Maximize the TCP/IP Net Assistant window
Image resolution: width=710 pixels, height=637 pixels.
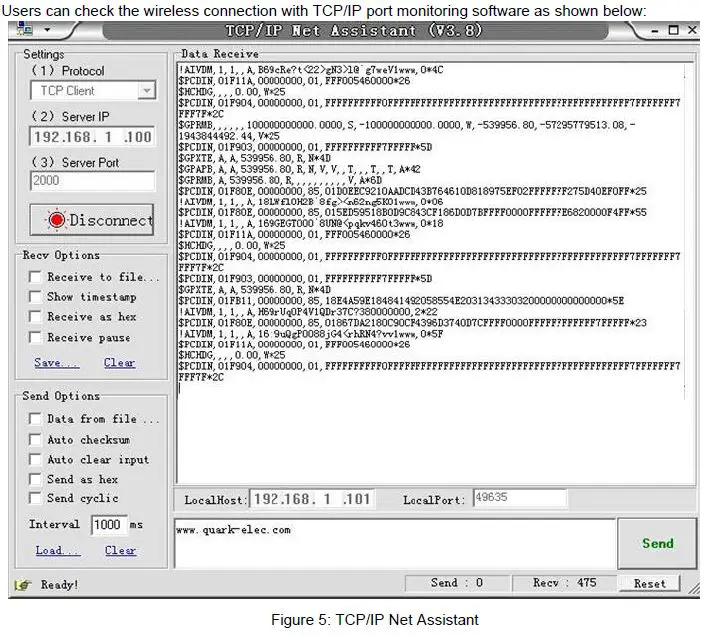(x=673, y=30)
